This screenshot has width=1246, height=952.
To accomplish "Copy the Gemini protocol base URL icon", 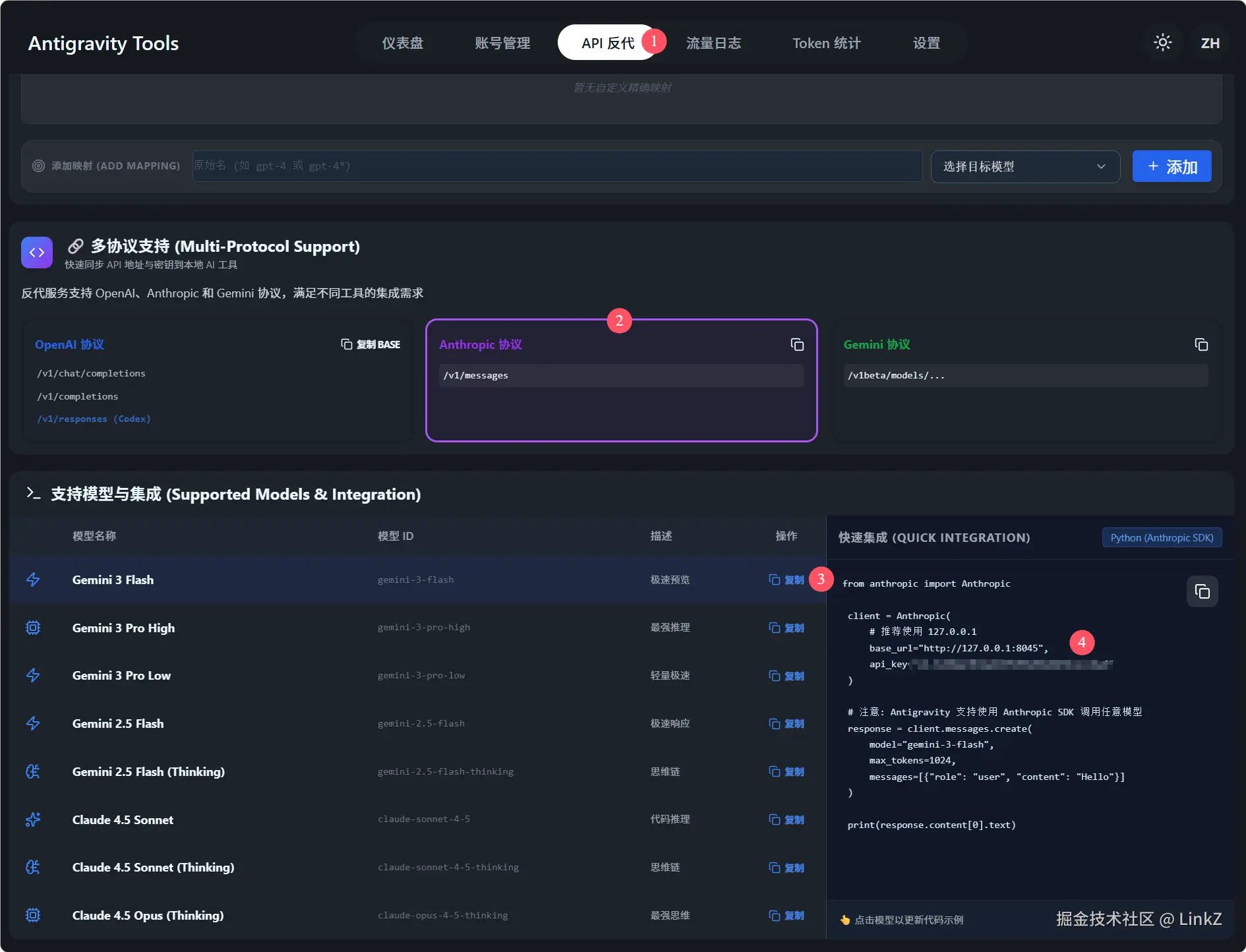I will (1201, 344).
